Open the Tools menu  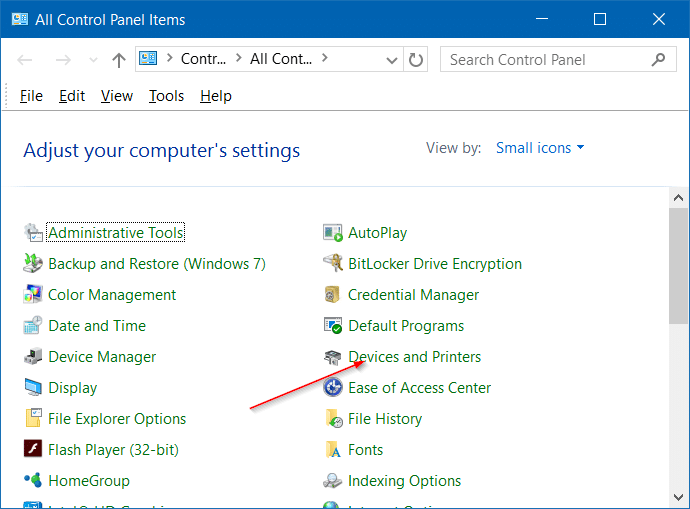[x=166, y=96]
